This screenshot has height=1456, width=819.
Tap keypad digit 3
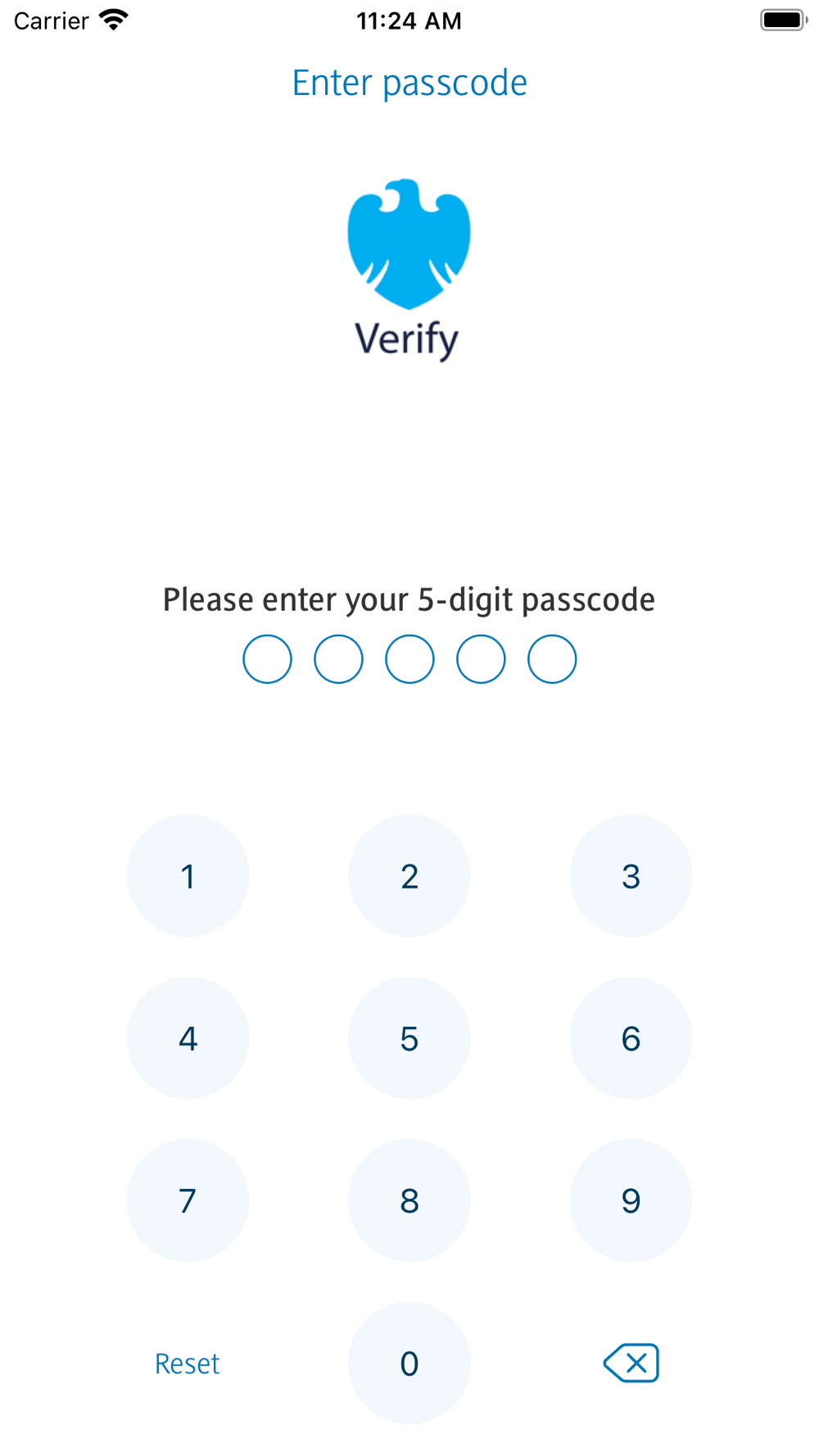[x=631, y=875]
